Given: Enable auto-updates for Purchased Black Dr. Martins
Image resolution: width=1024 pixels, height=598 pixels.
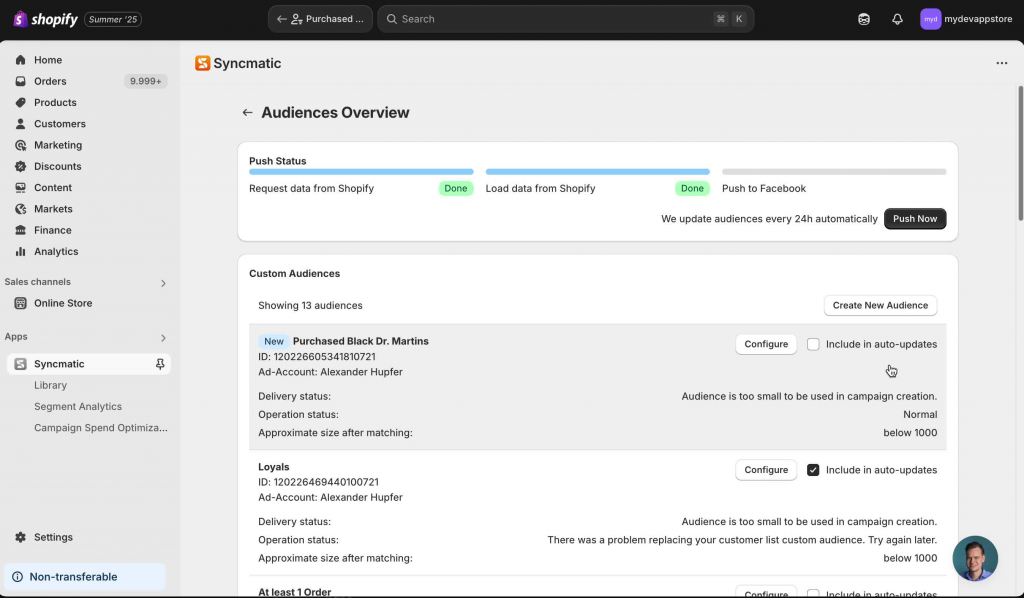Looking at the screenshot, I should click(x=813, y=344).
